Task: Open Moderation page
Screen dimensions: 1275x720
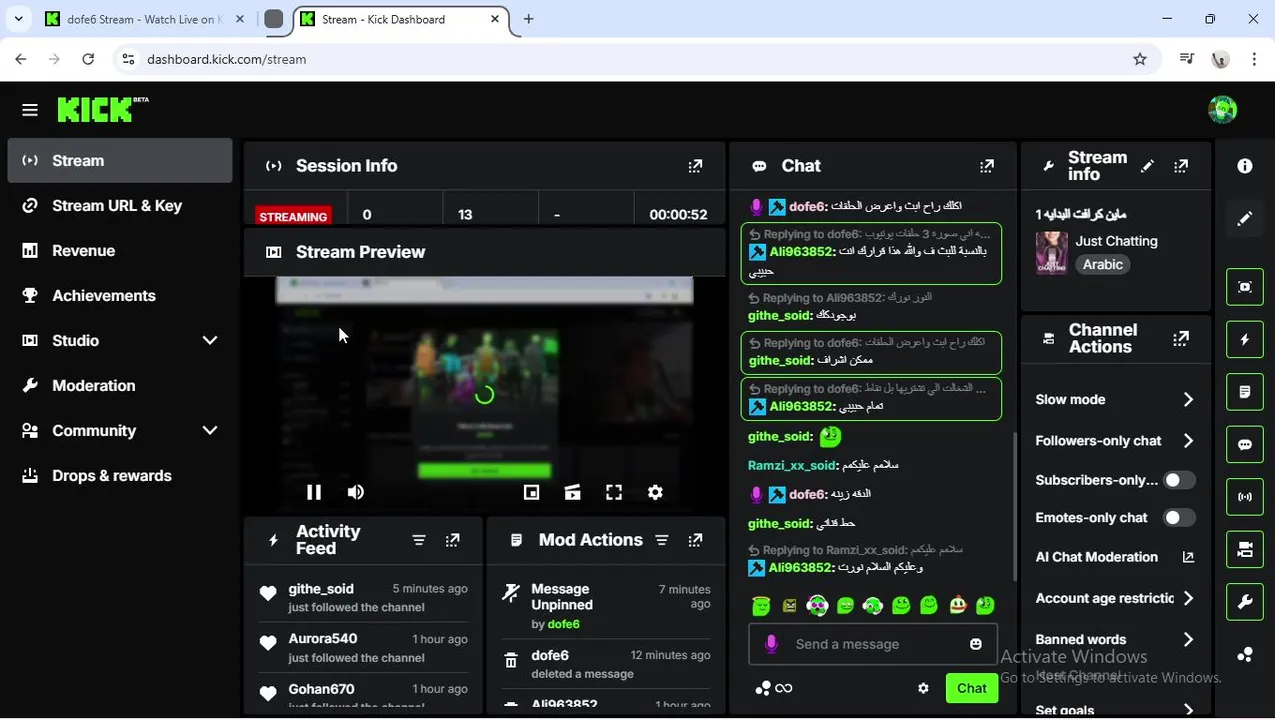Action: point(120,386)
